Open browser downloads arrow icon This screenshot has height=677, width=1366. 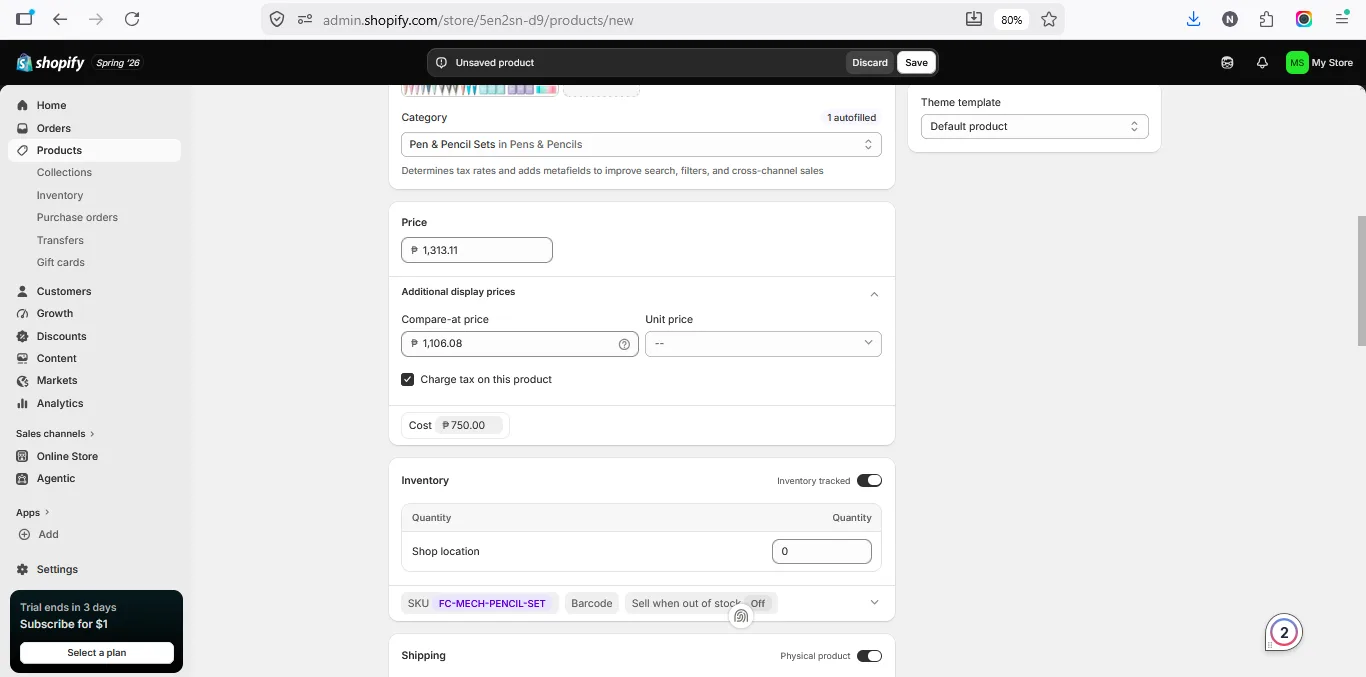coord(1193,19)
